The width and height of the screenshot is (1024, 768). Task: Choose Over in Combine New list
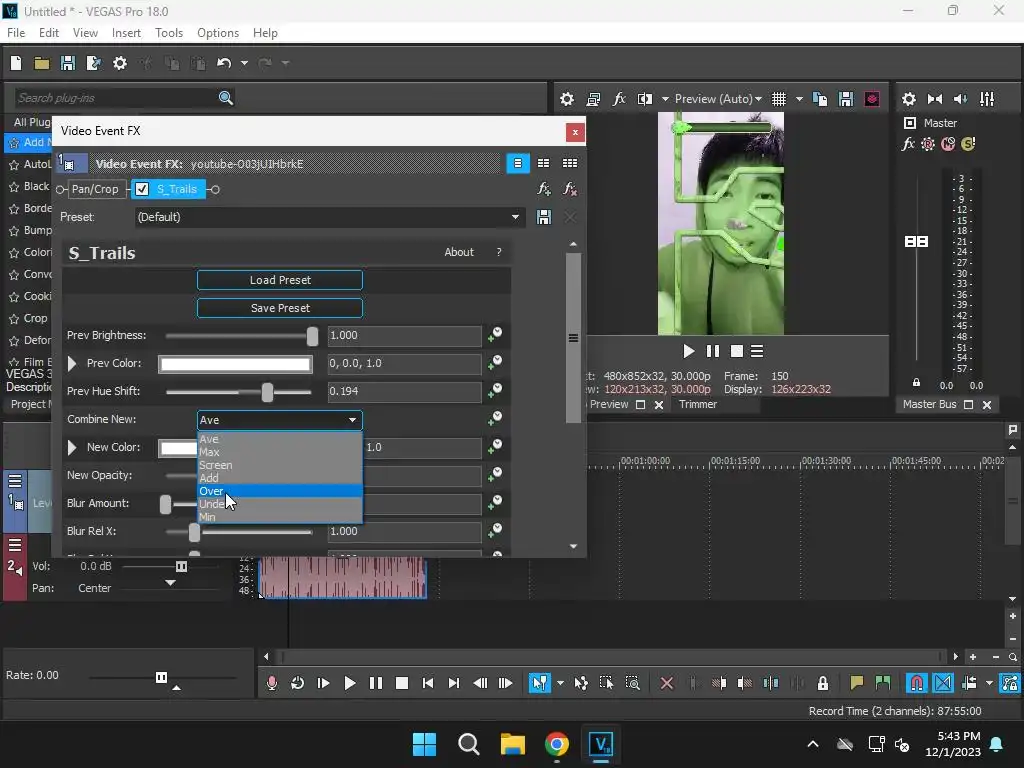[x=280, y=491]
